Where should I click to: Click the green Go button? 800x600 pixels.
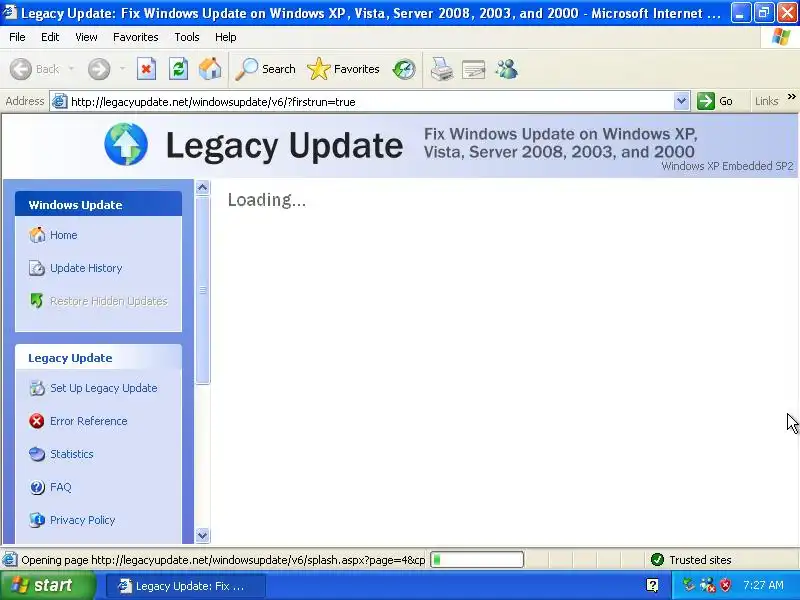coord(715,101)
